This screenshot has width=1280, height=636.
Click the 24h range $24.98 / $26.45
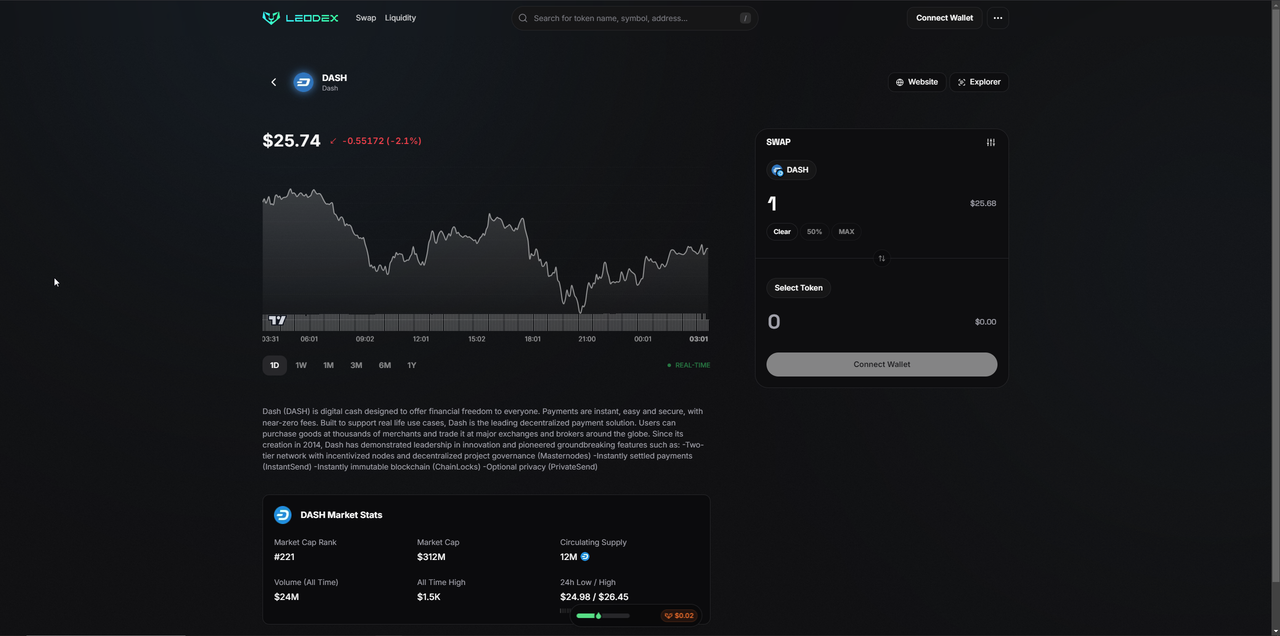coord(594,597)
